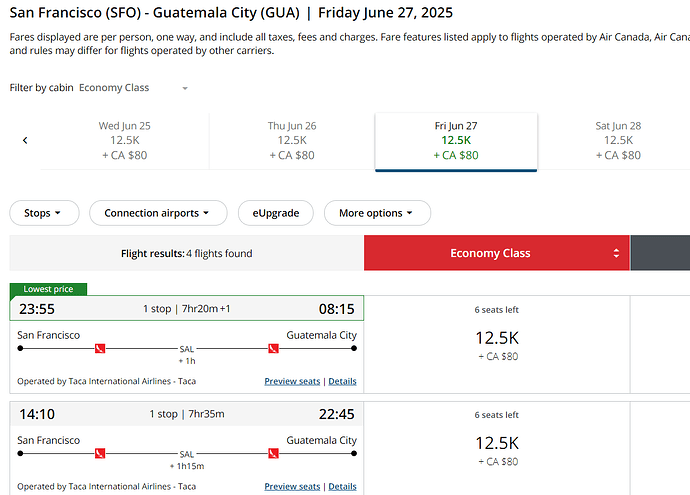Image resolution: width=690 pixels, height=495 pixels.
Task: Open Details link for the 14:10 flight
Action: point(342,487)
